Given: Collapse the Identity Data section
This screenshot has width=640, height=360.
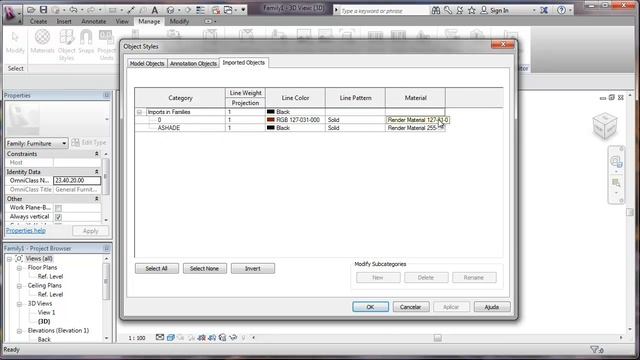Looking at the screenshot, I should click(x=97, y=172).
